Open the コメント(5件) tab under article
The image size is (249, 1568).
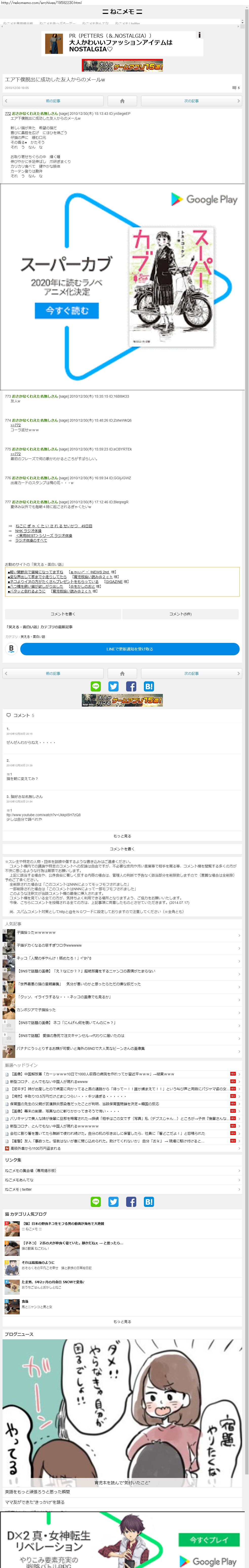[x=181, y=614]
